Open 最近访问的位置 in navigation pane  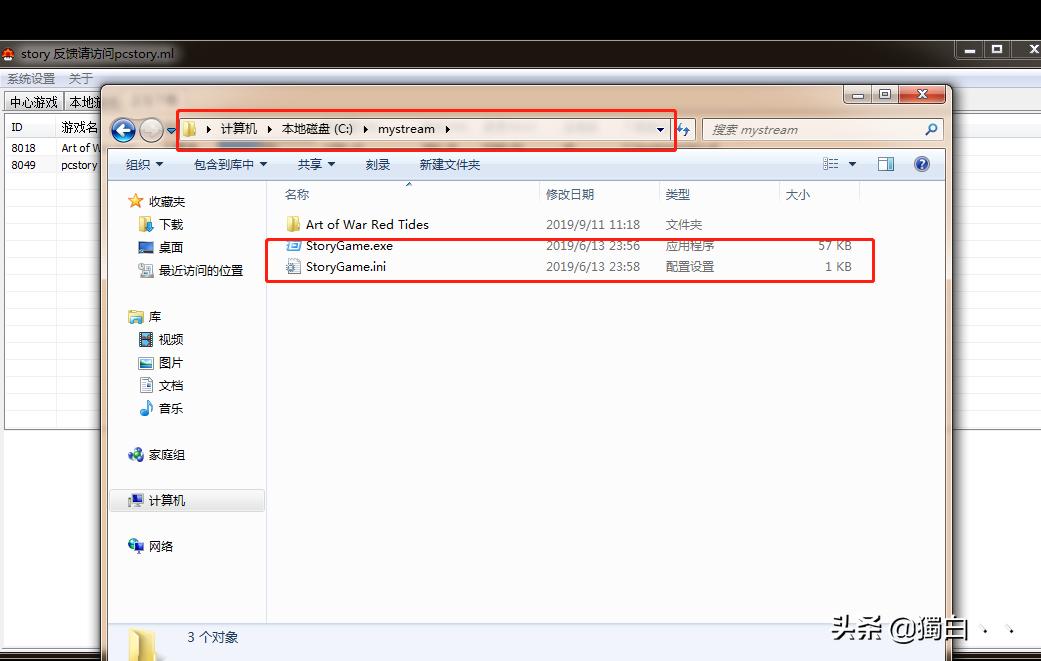[200, 270]
